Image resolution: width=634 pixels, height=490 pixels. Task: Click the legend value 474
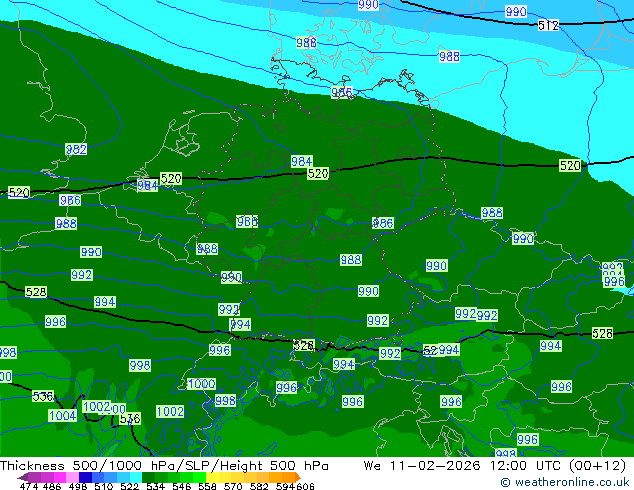29,486
